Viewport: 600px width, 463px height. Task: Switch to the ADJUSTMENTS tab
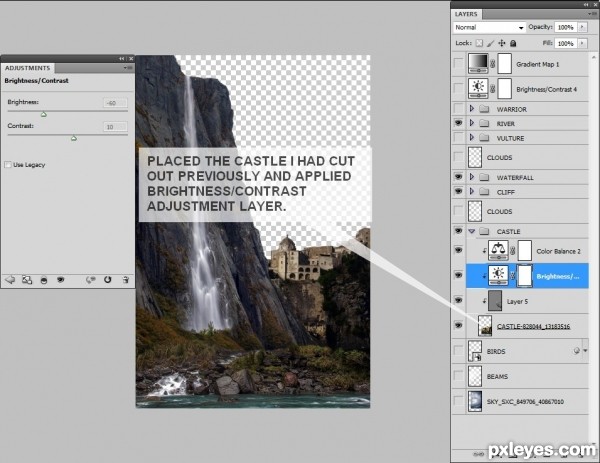[28, 68]
